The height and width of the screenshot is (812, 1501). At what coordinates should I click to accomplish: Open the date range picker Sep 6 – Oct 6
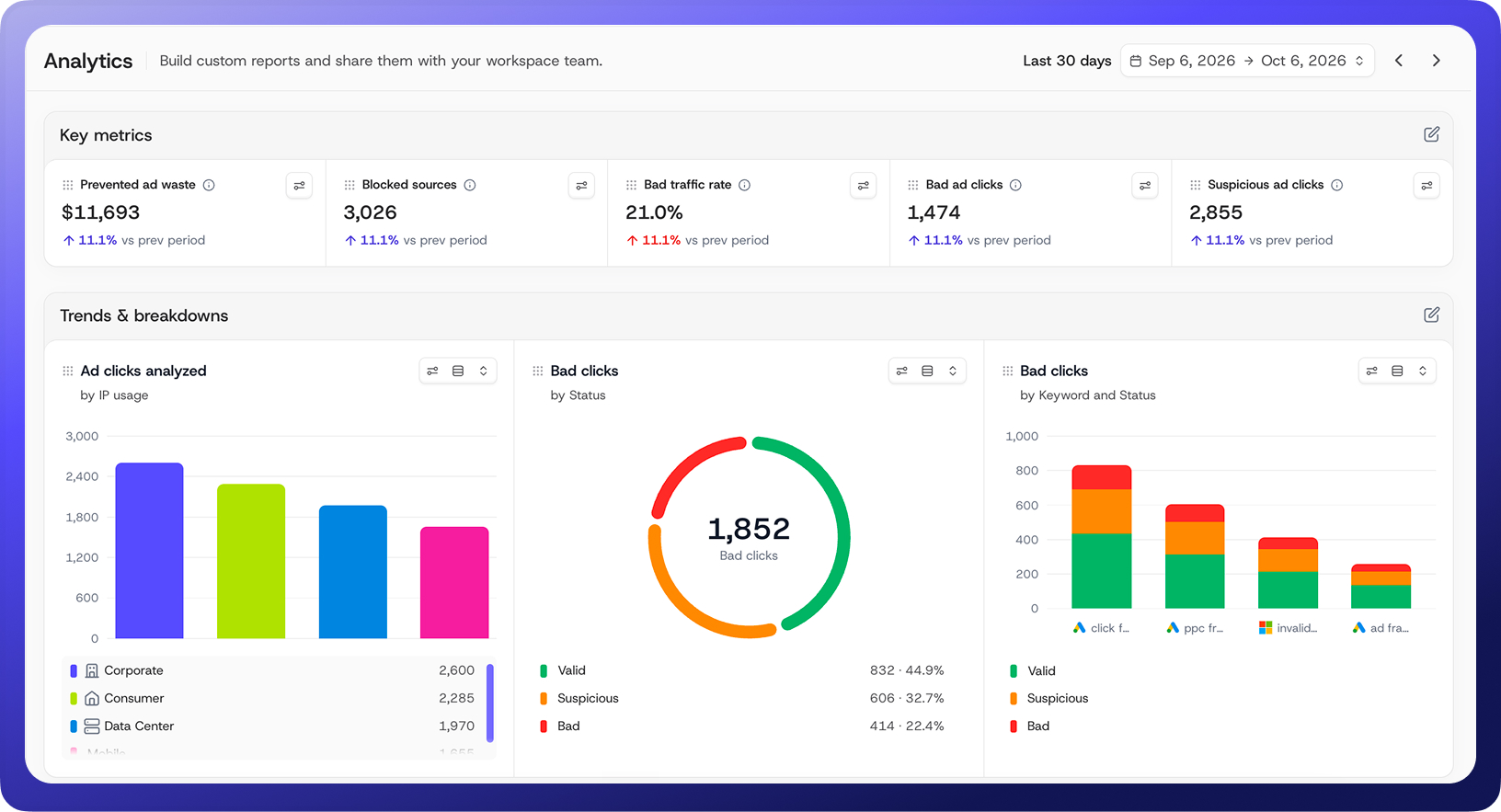click(x=1246, y=61)
